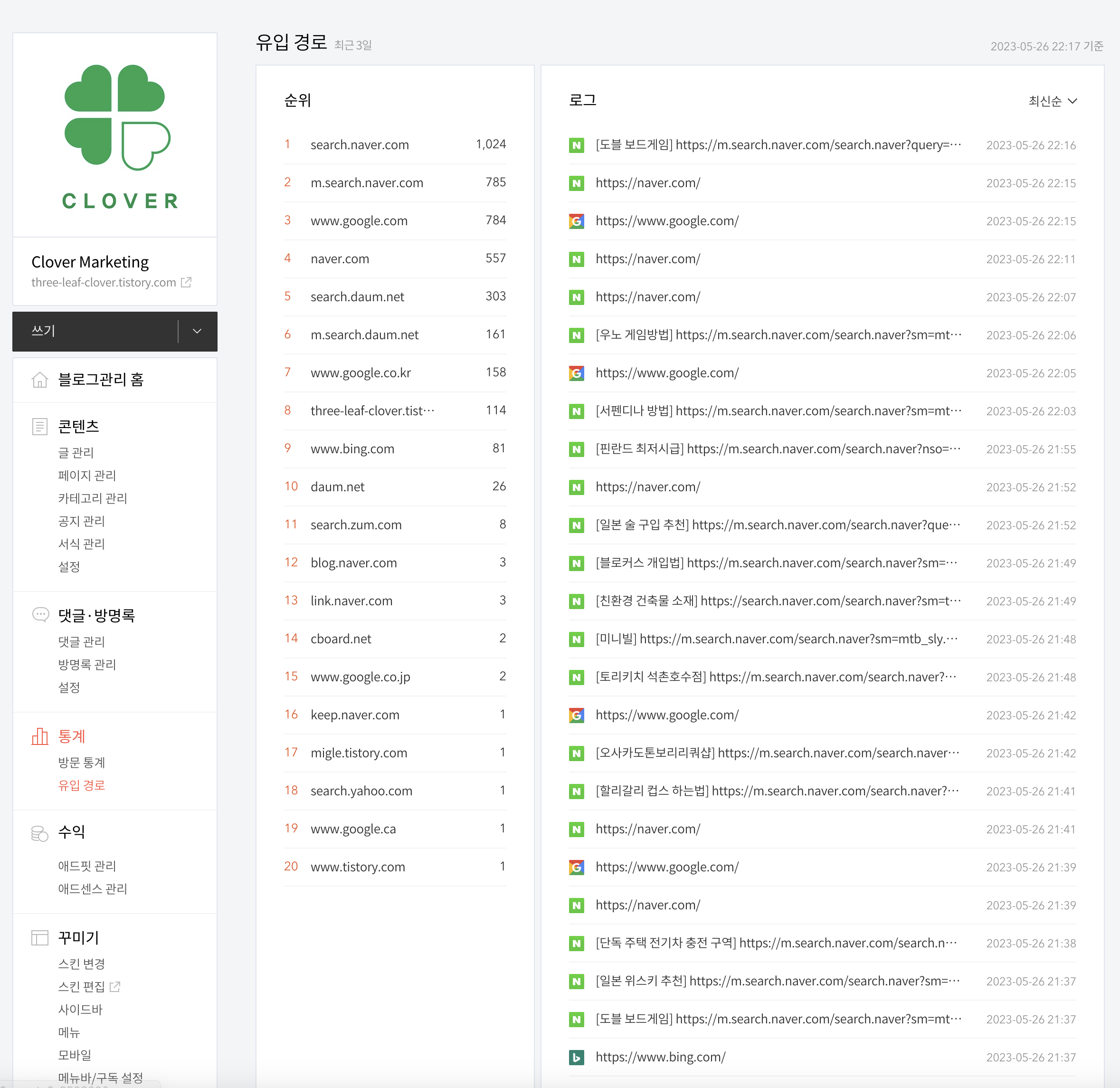Open the 도블 보드게임 log entry at 22:16
The width and height of the screenshot is (1120, 1088).
coord(778,144)
